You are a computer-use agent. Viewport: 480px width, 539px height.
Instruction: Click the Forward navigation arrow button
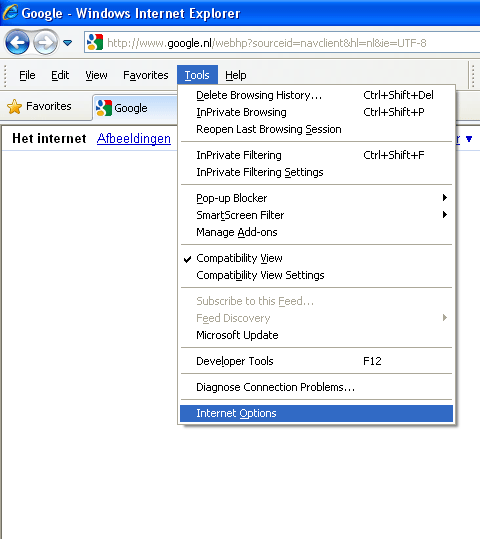point(45,43)
